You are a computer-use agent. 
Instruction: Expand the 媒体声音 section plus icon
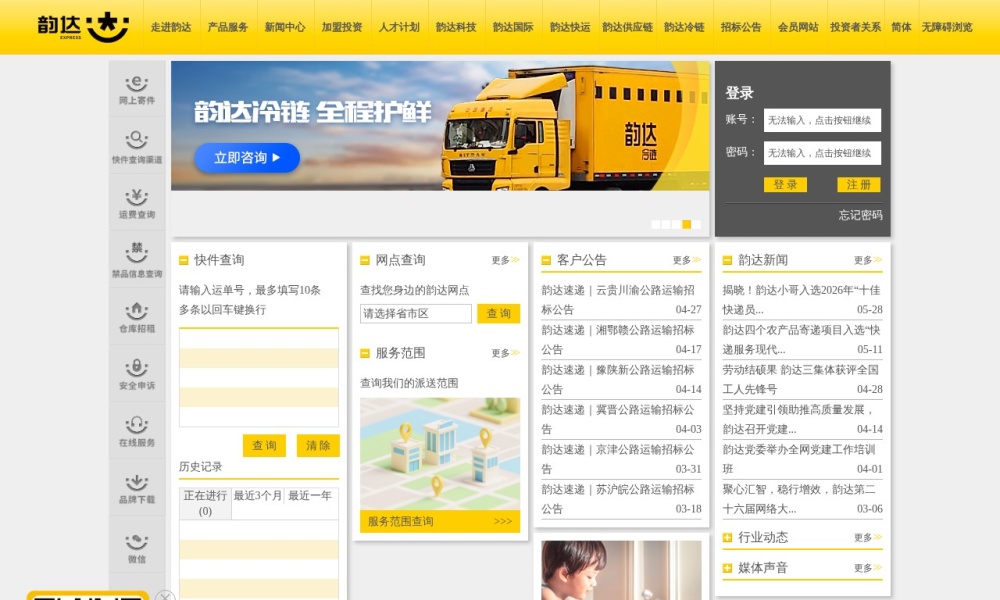pos(727,568)
